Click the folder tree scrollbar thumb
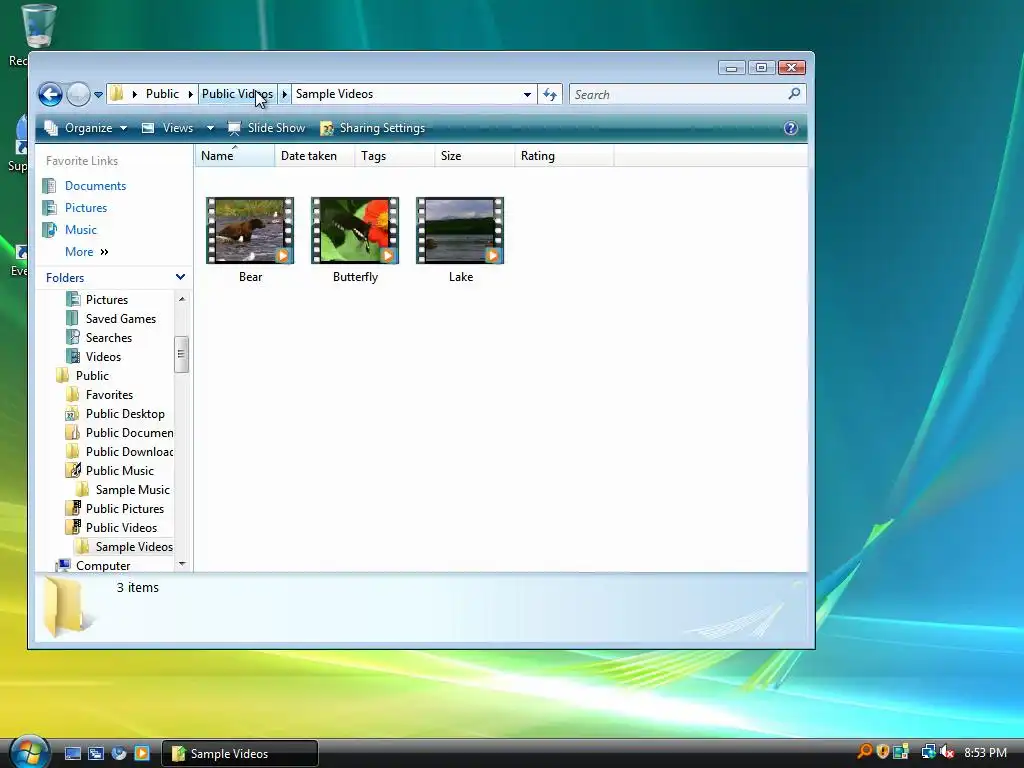Screen dimensions: 1024x768 [x=182, y=354]
